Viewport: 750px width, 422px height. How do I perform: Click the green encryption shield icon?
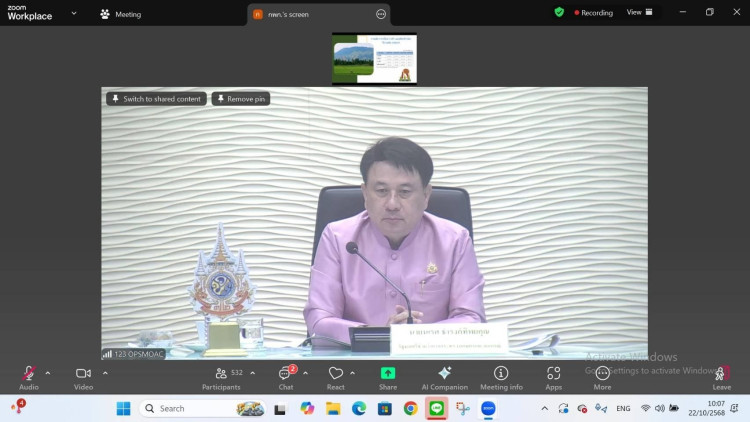click(x=559, y=13)
